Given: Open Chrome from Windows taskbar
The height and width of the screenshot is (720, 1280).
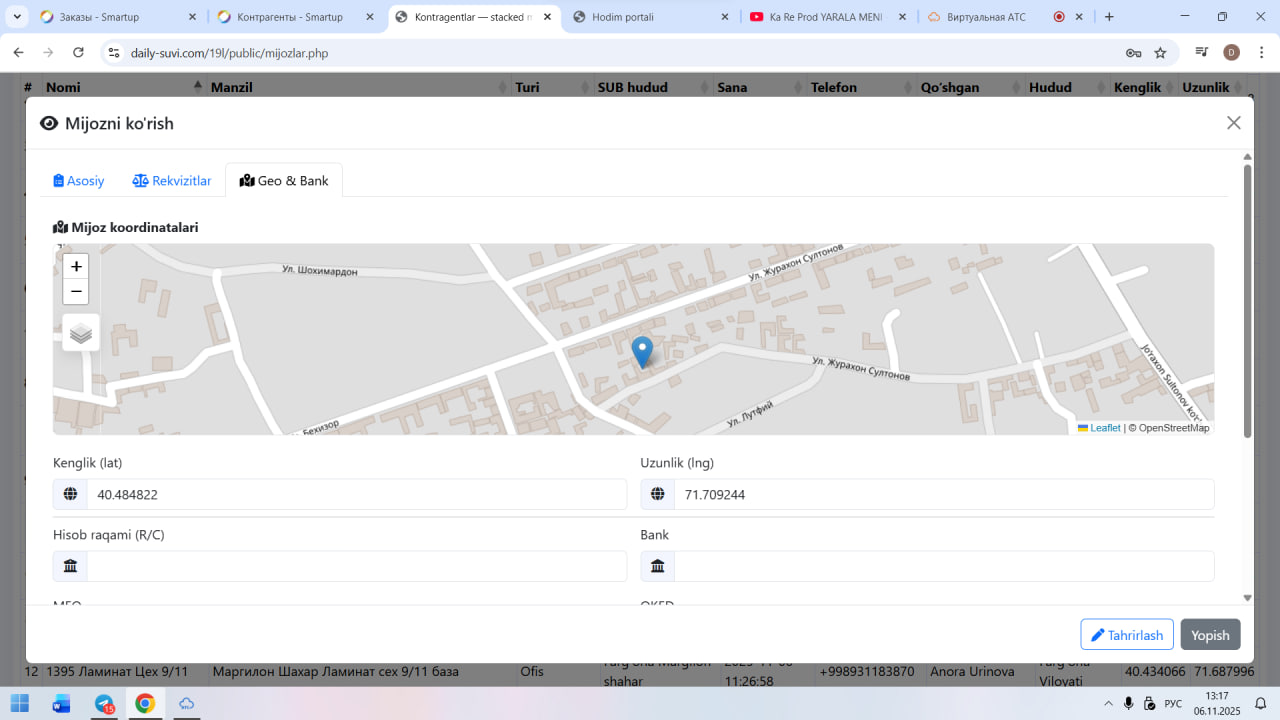Looking at the screenshot, I should pos(145,703).
